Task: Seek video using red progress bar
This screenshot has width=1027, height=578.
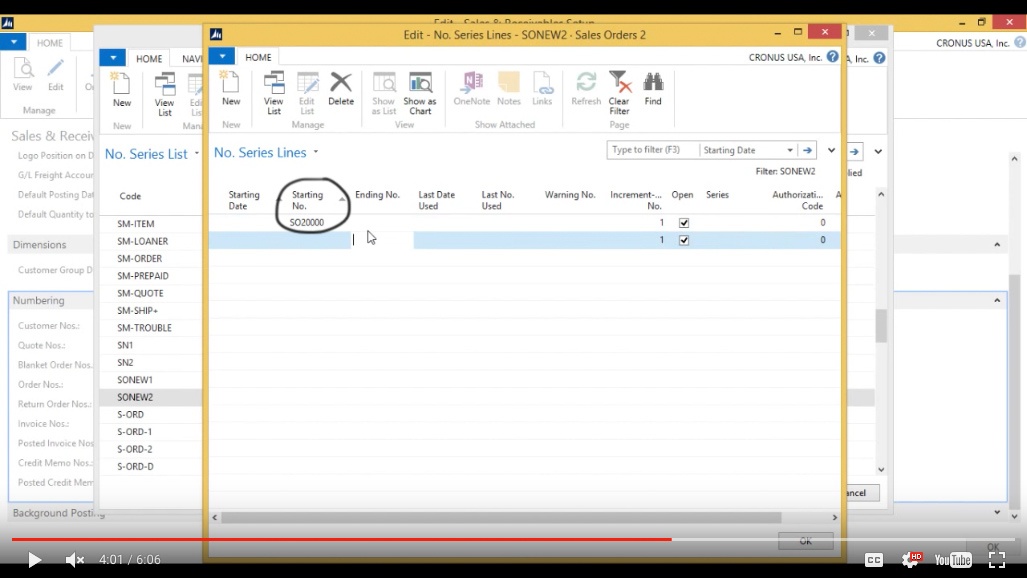Action: coord(341,539)
